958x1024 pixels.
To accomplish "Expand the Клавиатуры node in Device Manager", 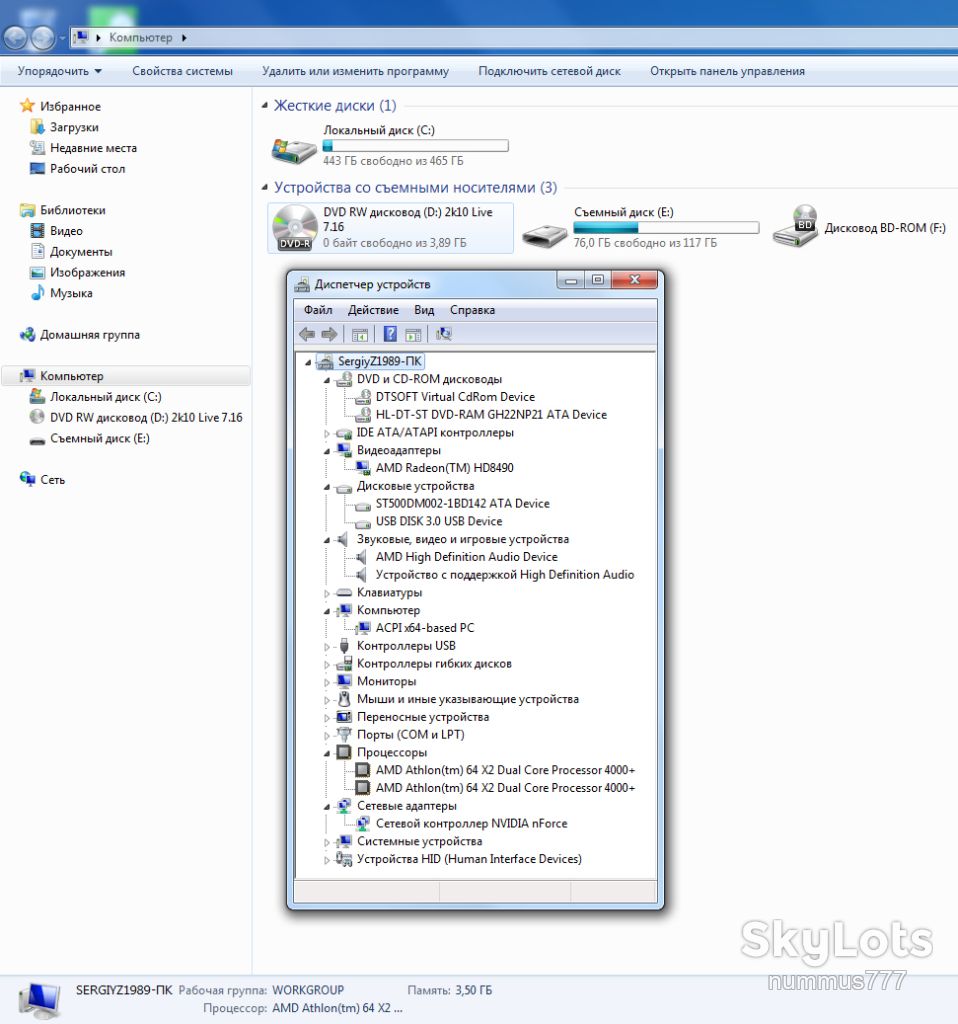I will 327,593.
